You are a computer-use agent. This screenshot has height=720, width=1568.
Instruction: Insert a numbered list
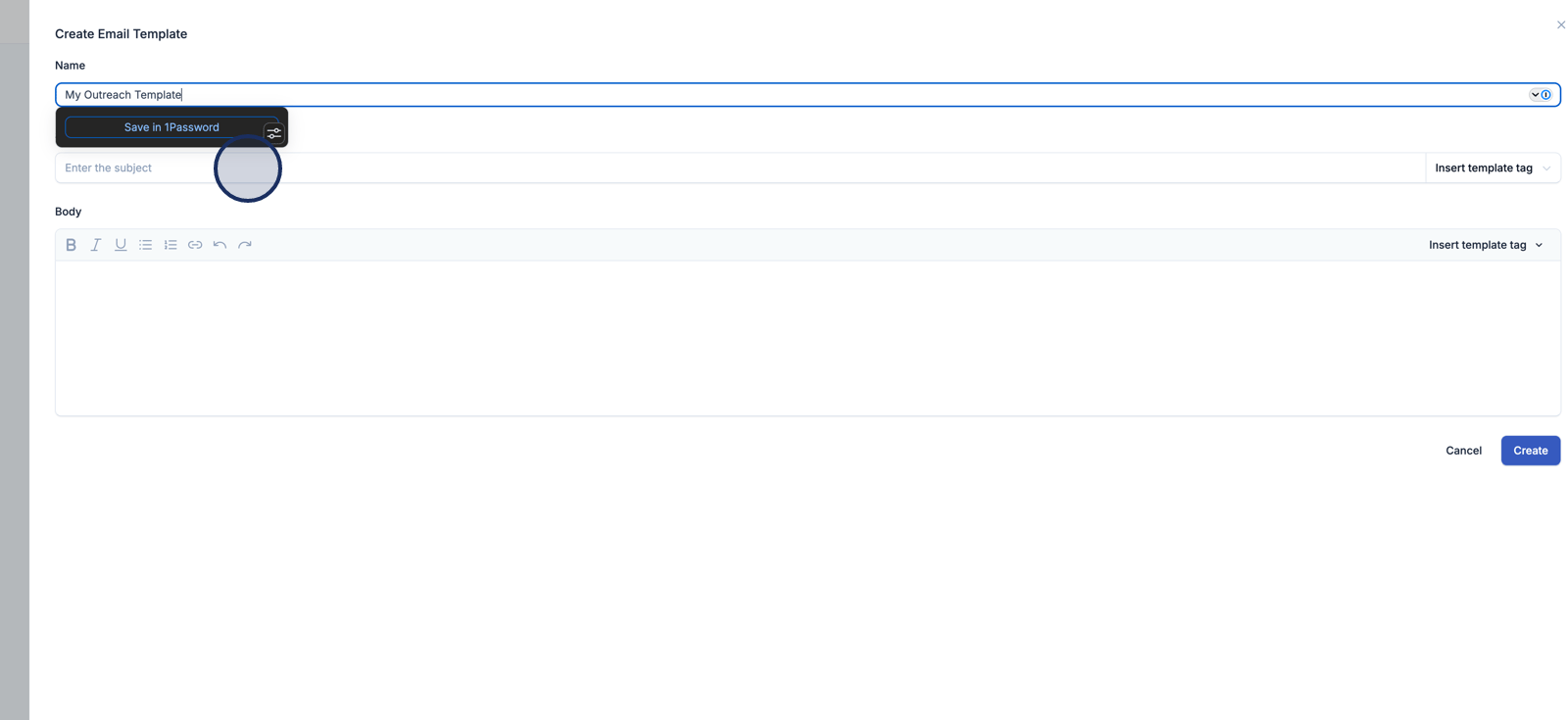pos(171,245)
